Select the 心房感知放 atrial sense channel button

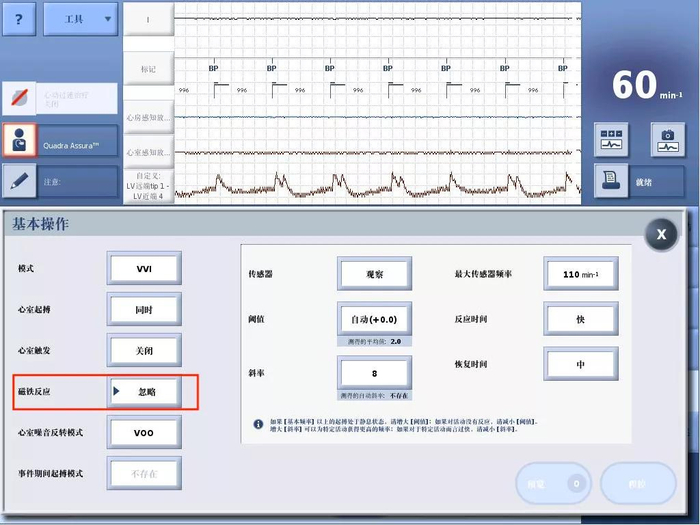[148, 117]
